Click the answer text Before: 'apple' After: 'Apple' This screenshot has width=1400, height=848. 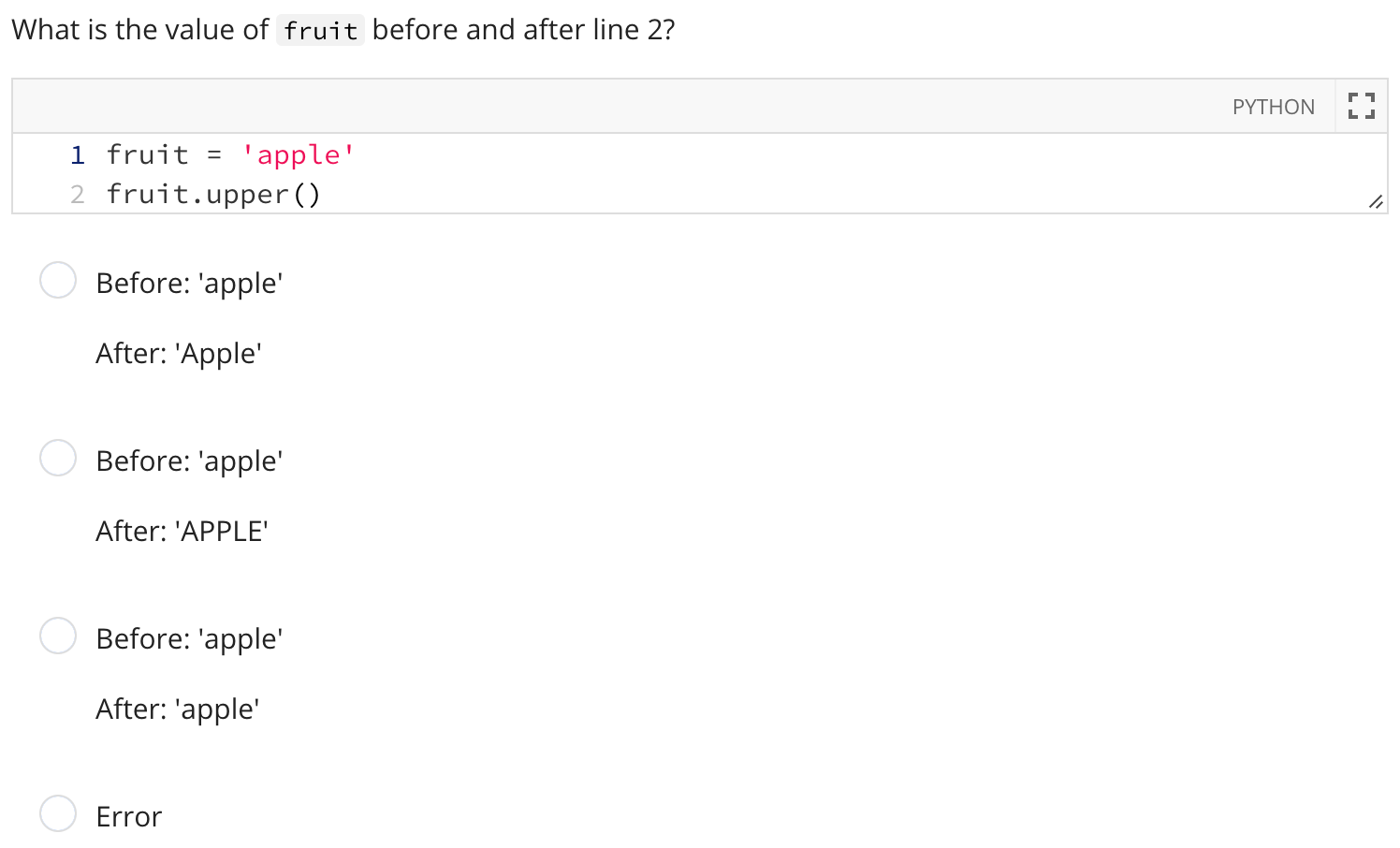[x=187, y=283]
